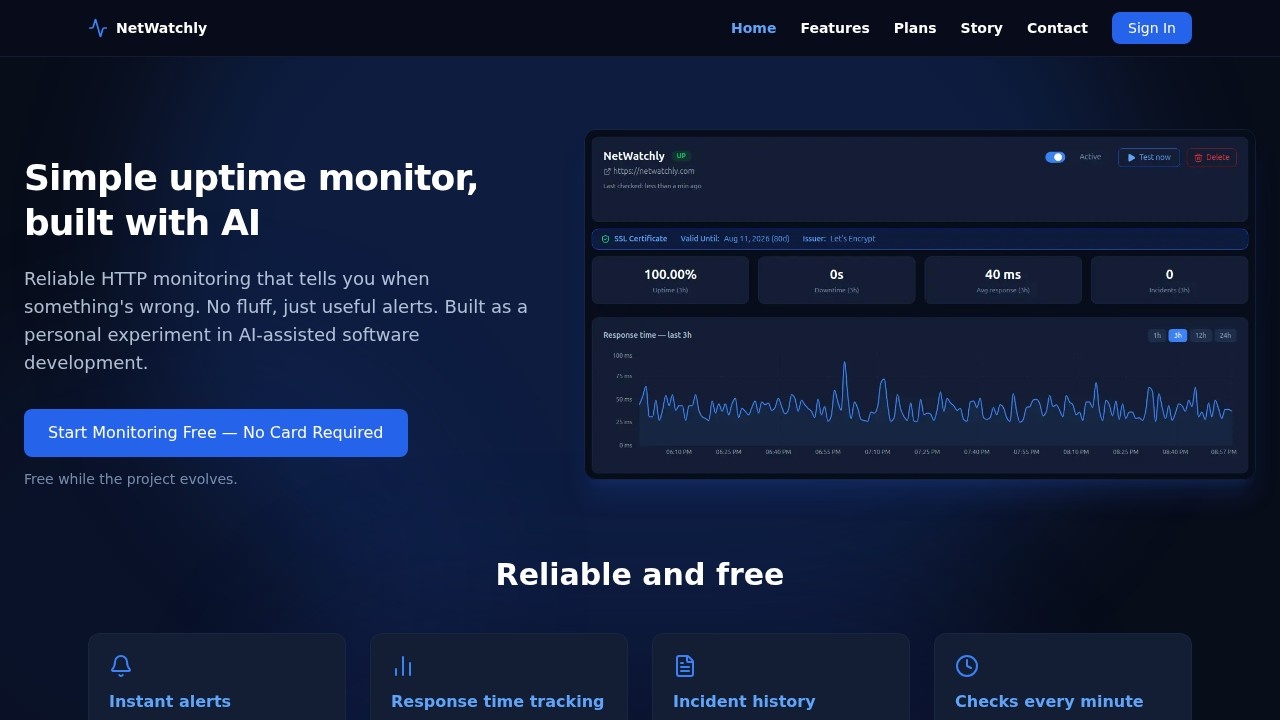Click the trash icon on Delete button
This screenshot has width=1280, height=720.
(1198, 157)
